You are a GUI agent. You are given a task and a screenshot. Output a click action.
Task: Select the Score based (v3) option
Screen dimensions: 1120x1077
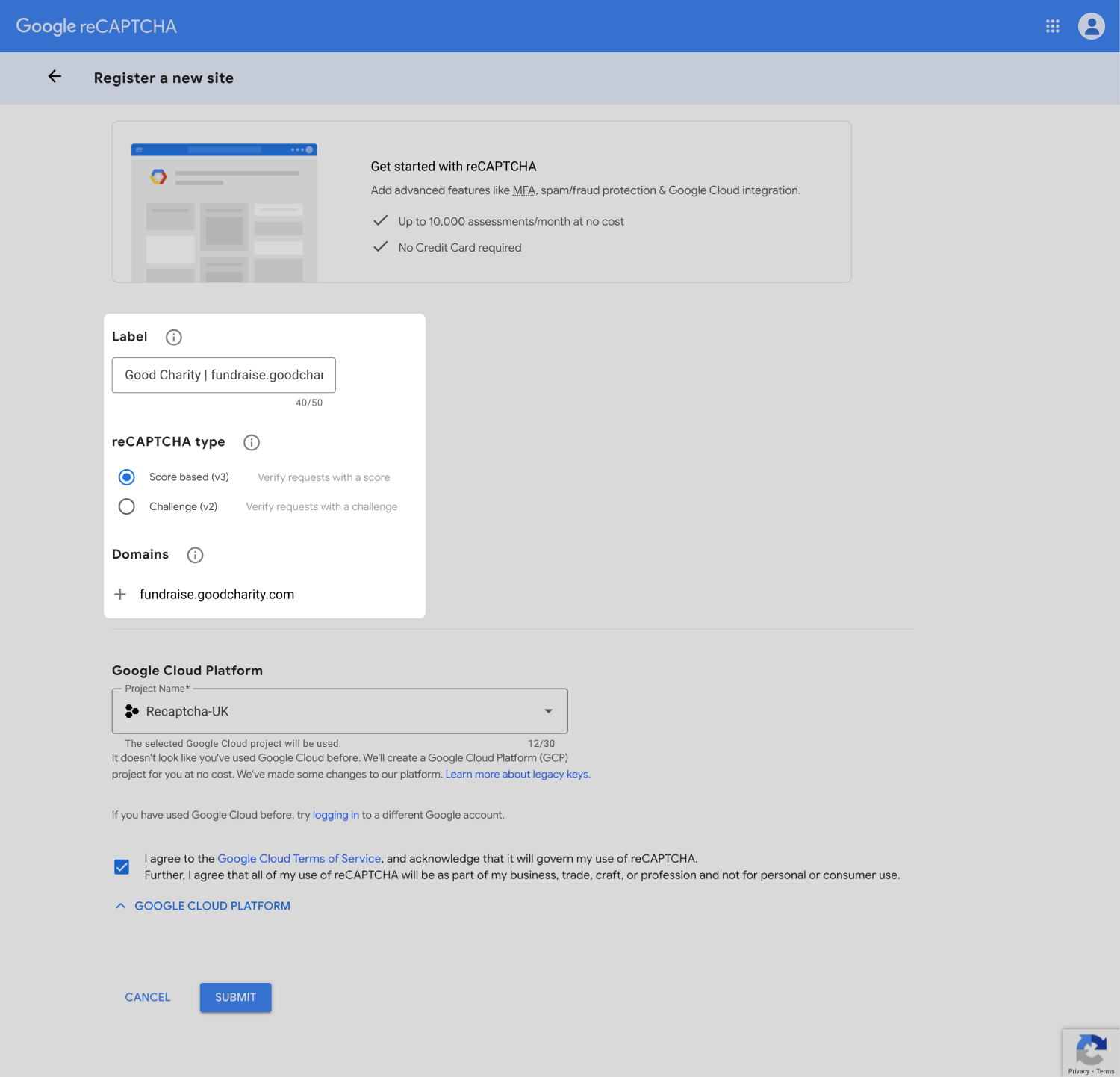pos(126,477)
